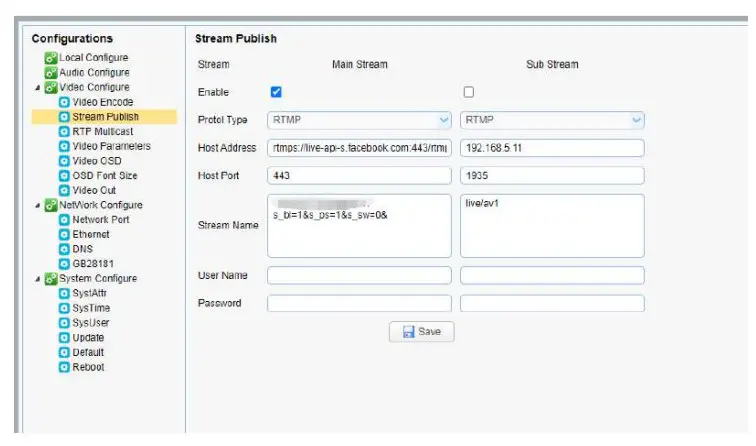Click the RTP Multicast item icon
The width and height of the screenshot is (756, 446).
point(64,132)
